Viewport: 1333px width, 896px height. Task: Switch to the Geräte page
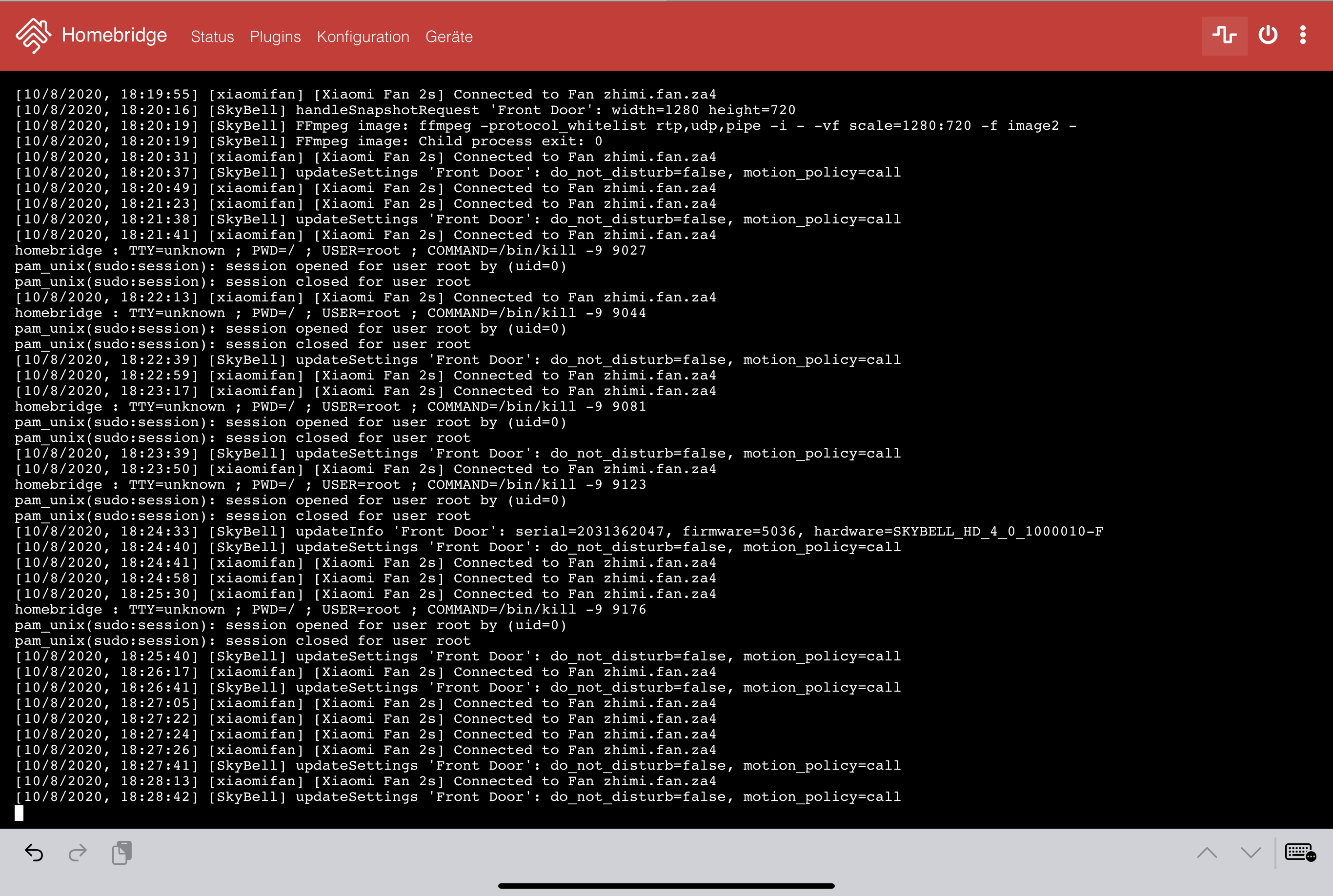point(449,37)
